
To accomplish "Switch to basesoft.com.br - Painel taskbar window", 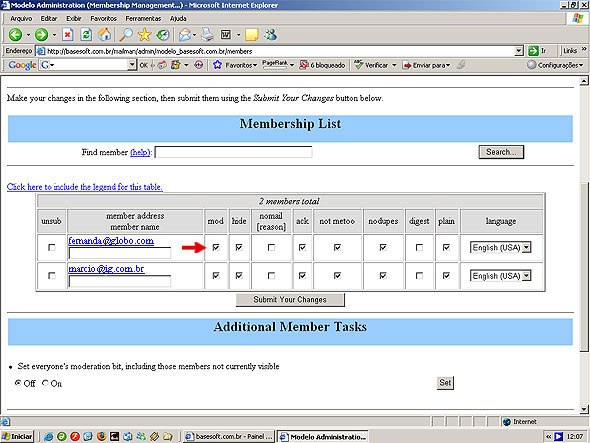I will pyautogui.click(x=228, y=436).
